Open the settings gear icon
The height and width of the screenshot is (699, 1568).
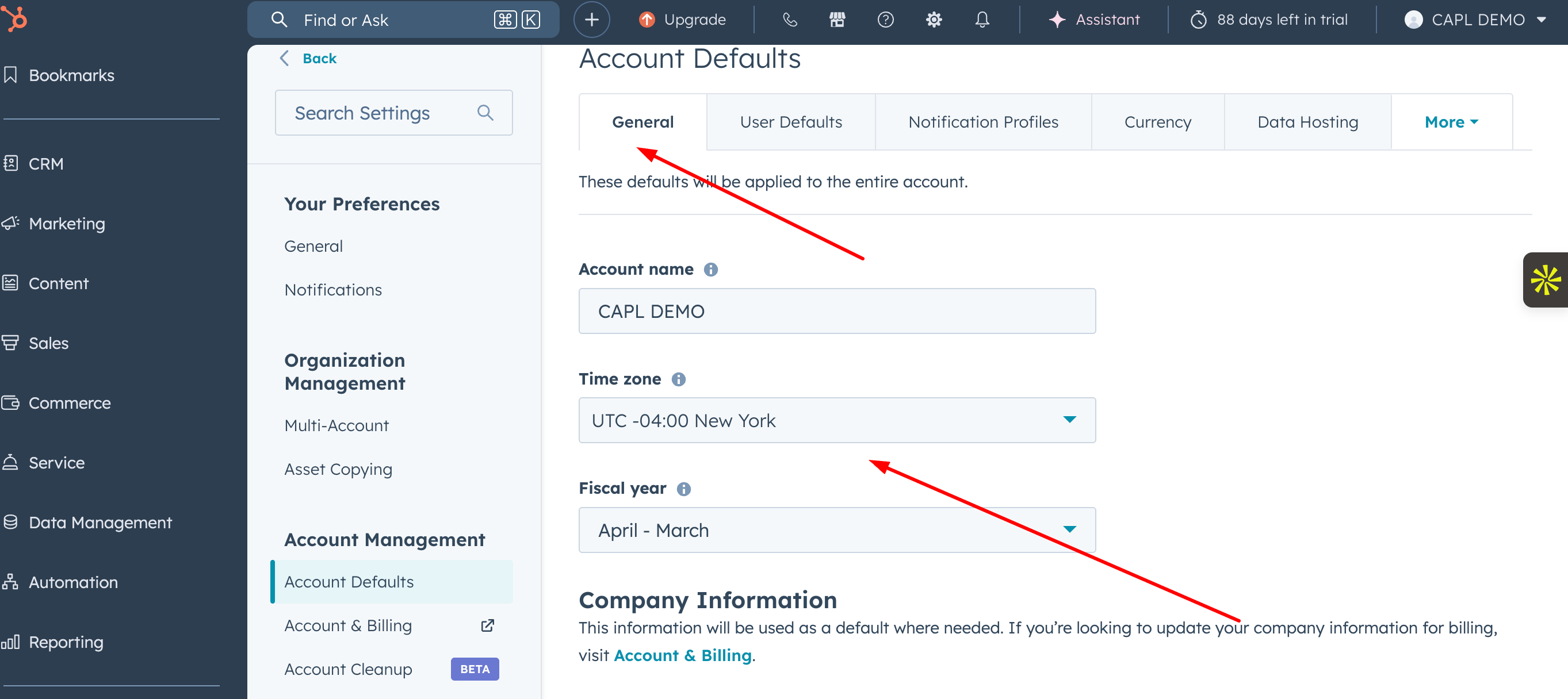933,20
